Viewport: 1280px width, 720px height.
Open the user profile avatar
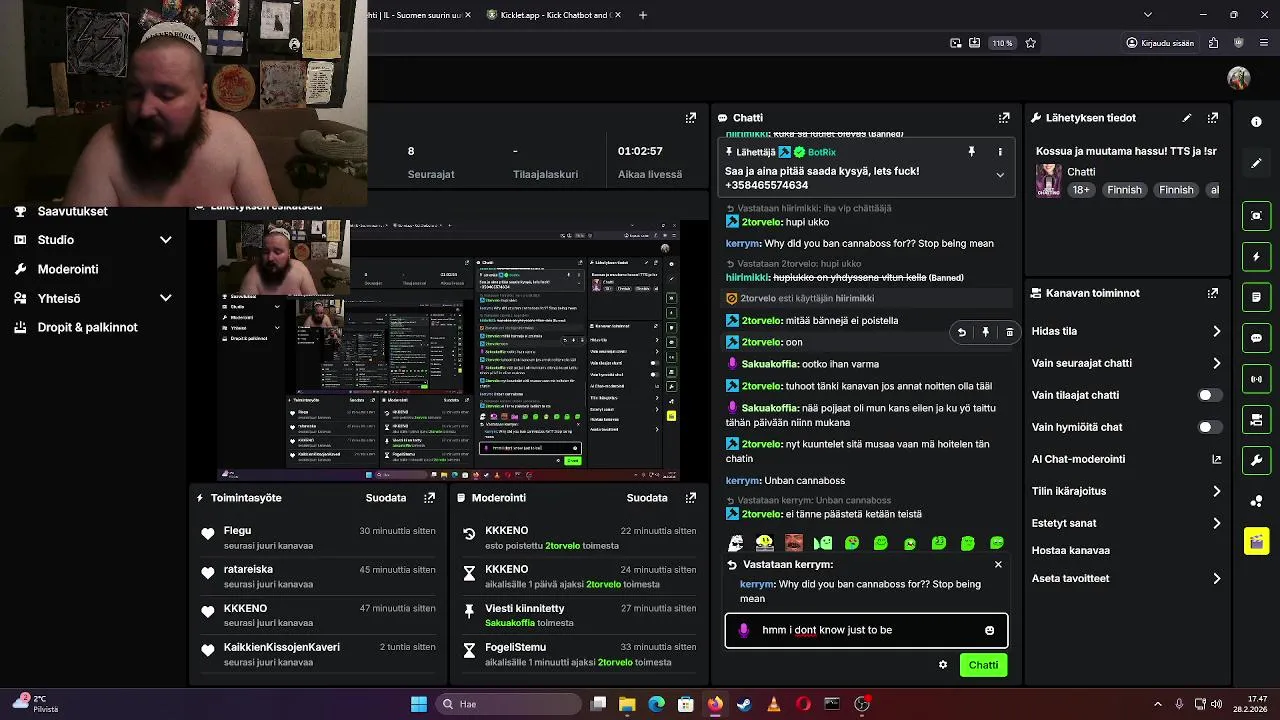[x=1239, y=78]
